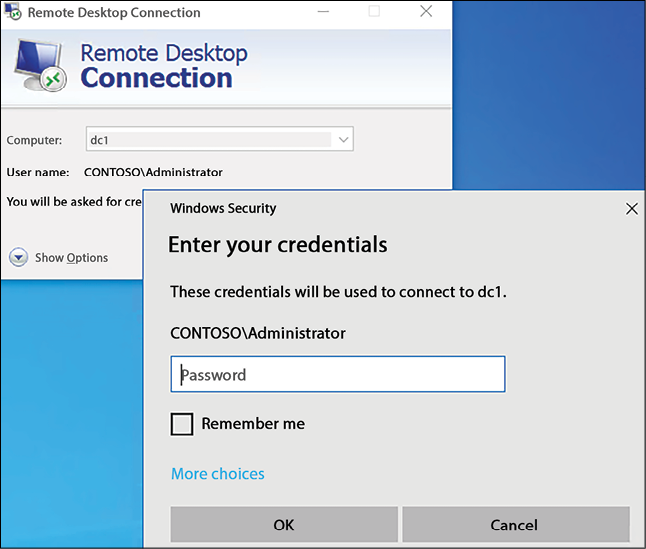Close the Remote Desktop Connection window
This screenshot has height=549, width=646.
[426, 11]
